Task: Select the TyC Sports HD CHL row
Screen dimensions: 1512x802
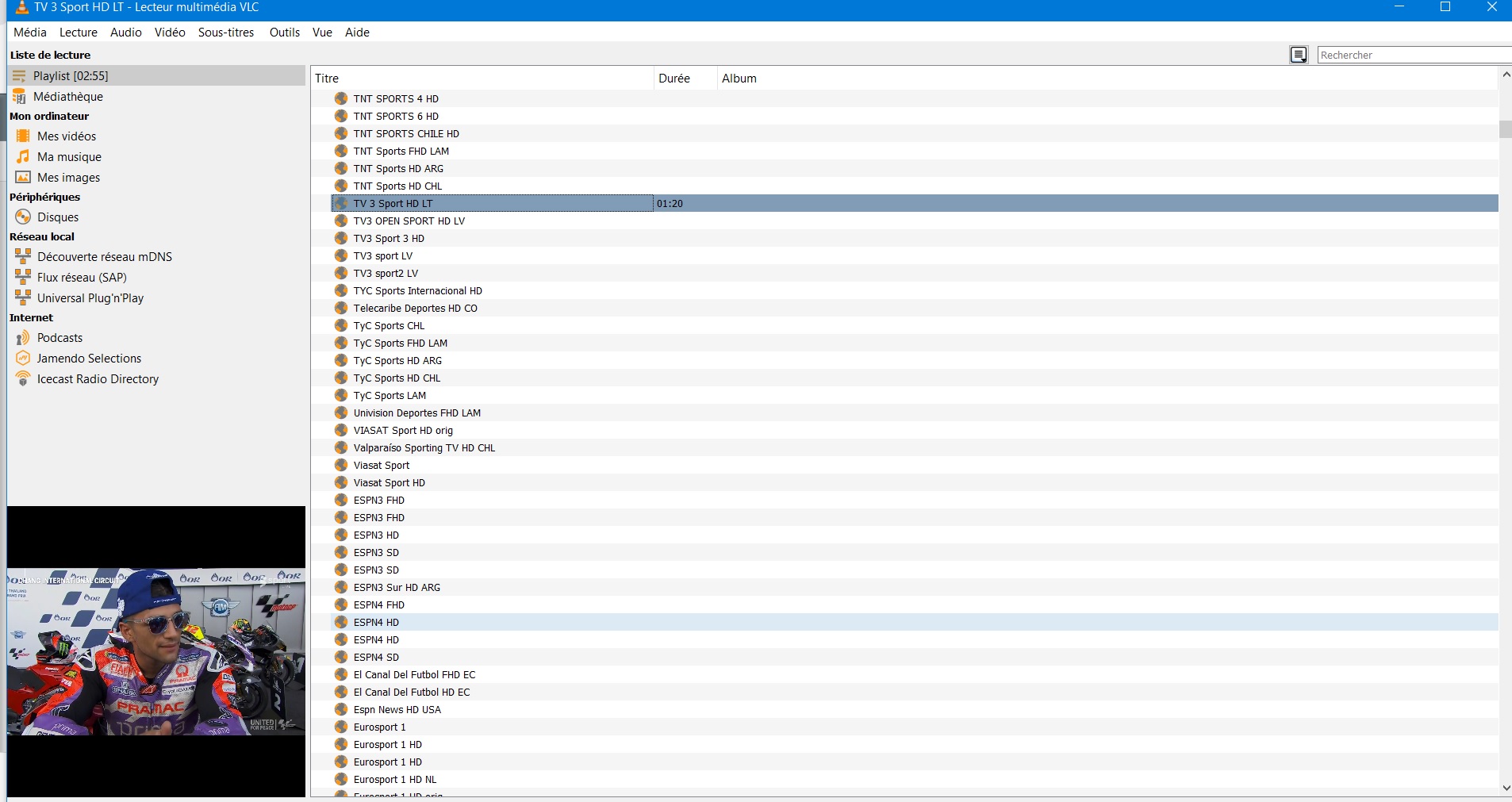Action: click(x=915, y=378)
